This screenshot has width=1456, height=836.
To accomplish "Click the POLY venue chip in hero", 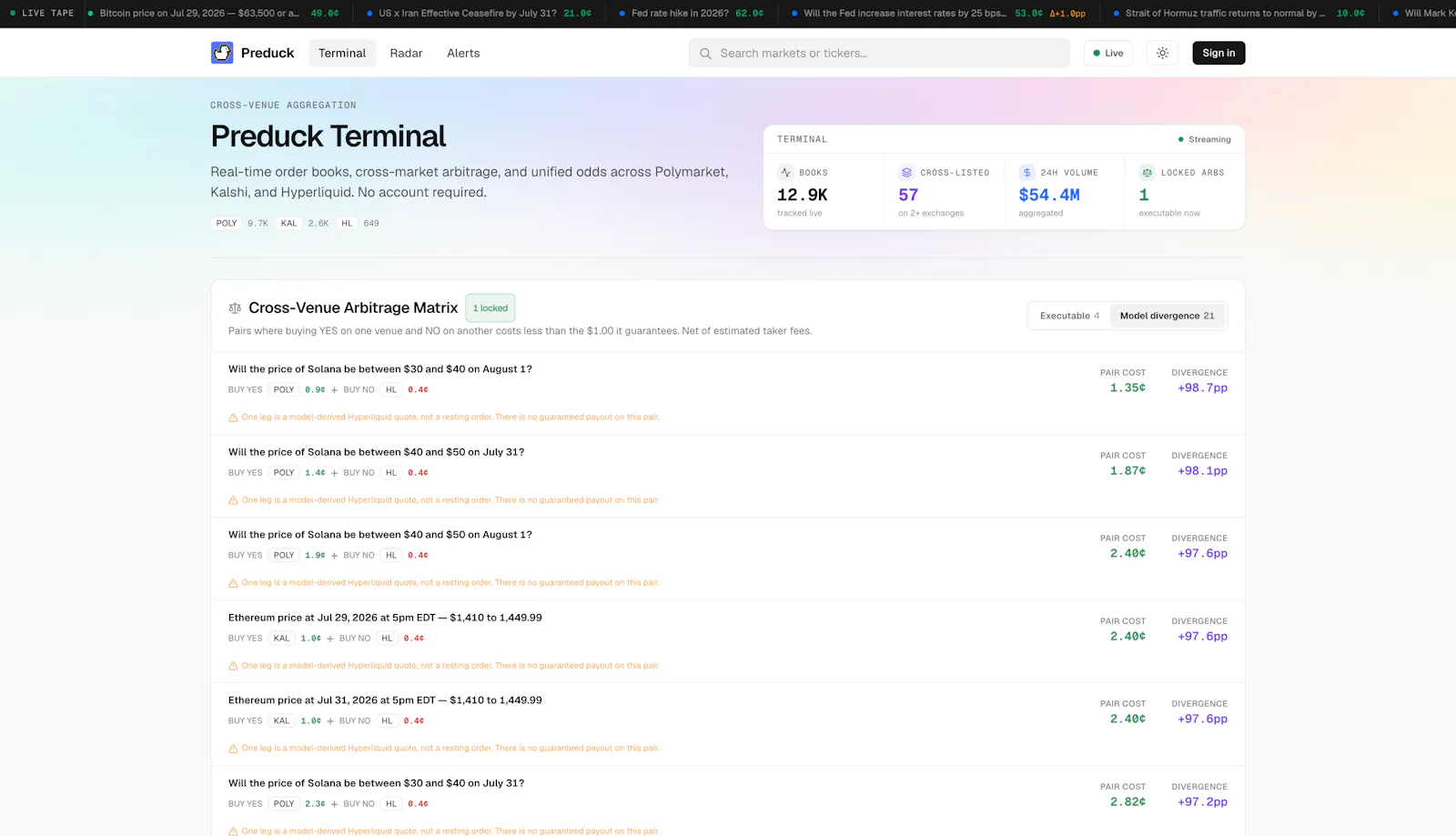I will pos(227,223).
